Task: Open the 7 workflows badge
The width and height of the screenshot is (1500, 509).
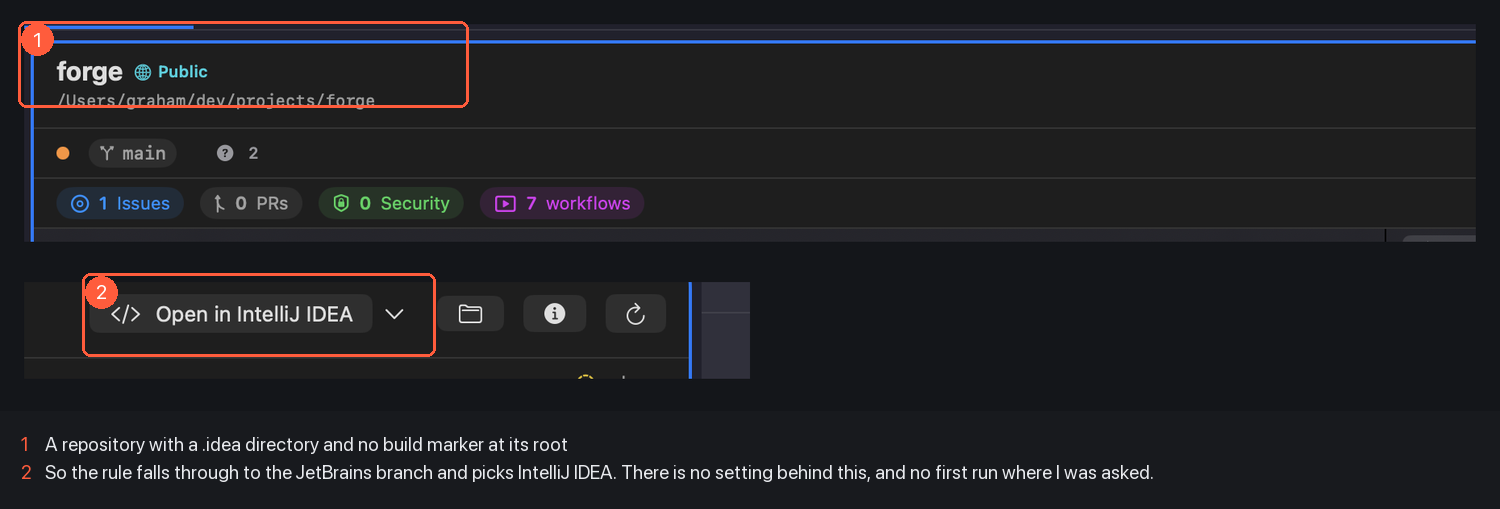Action: click(562, 203)
